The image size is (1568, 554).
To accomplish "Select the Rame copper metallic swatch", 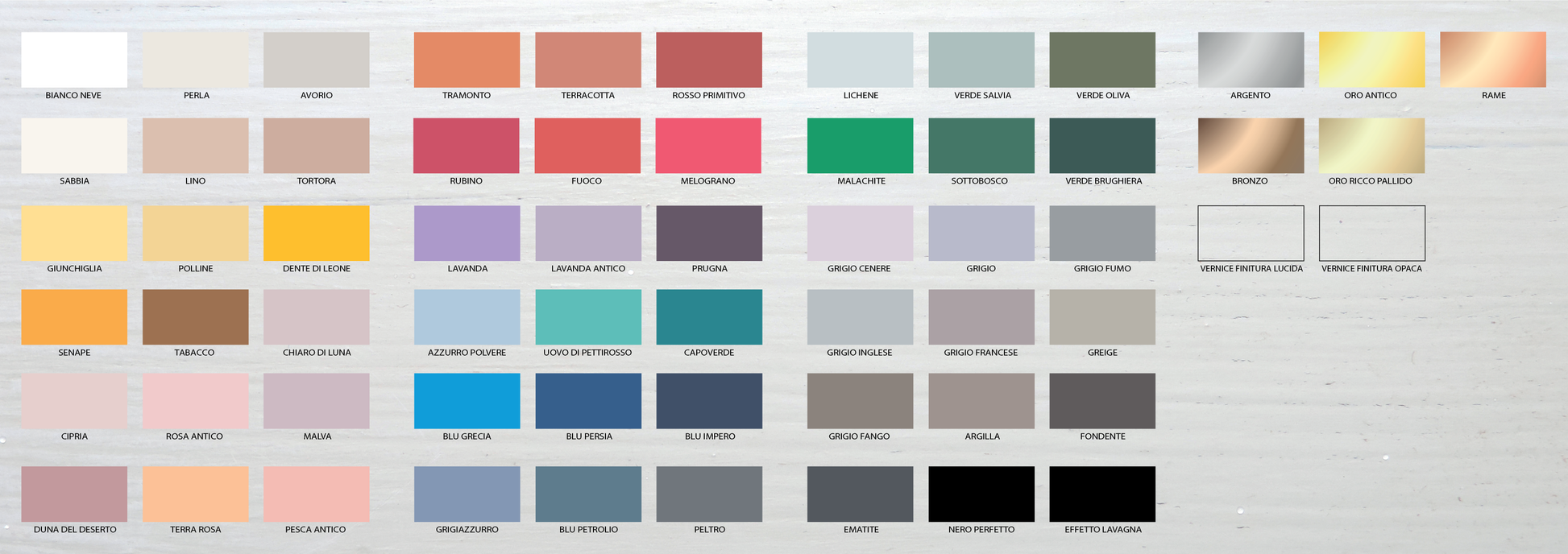I will pyautogui.click(x=1492, y=60).
